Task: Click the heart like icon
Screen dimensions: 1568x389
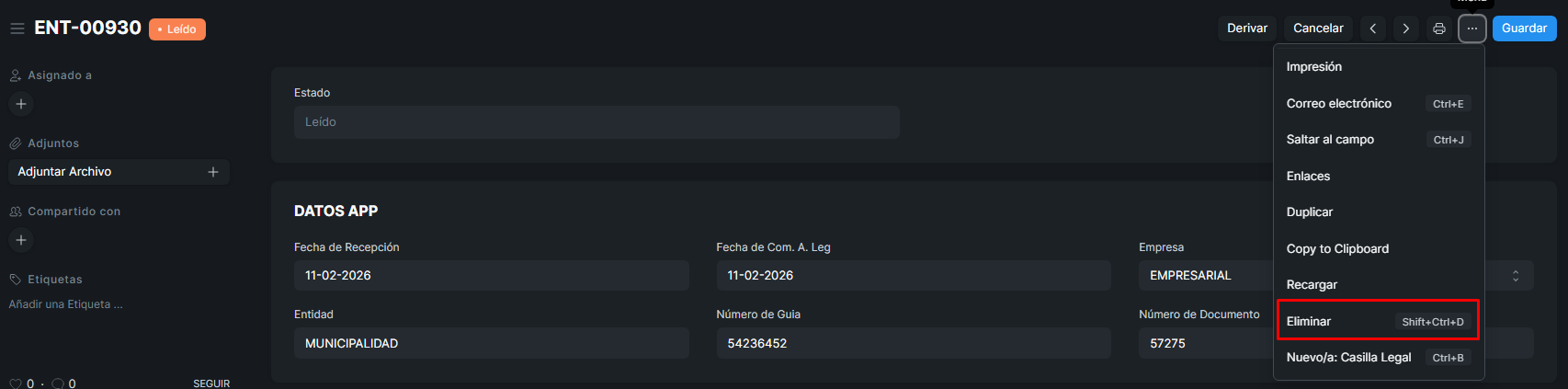Action: [15, 383]
